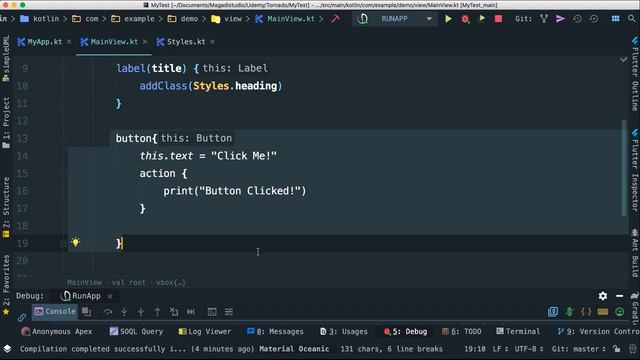Close the MyApp.kt tab

point(69,42)
